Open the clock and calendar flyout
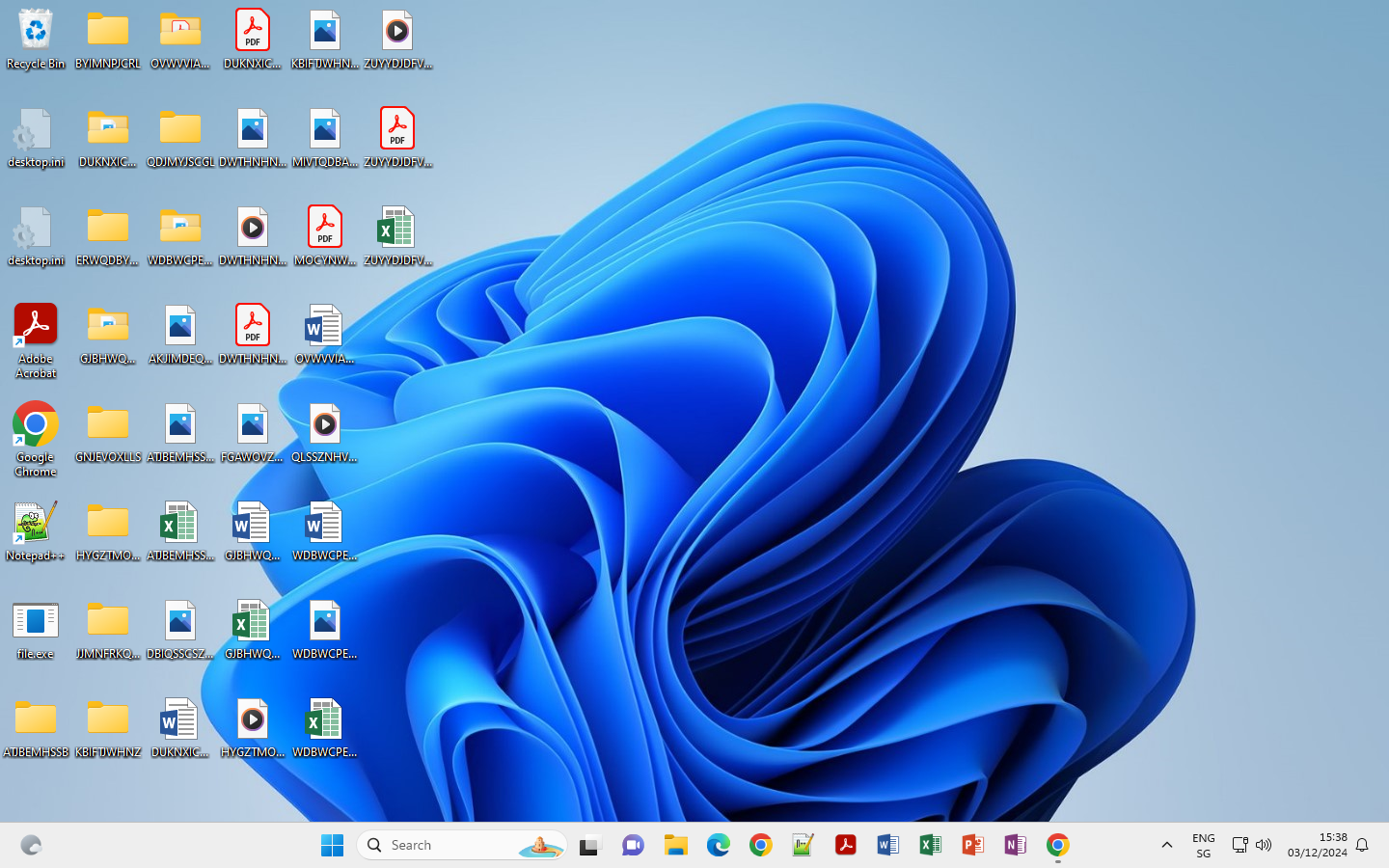 pos(1317,845)
